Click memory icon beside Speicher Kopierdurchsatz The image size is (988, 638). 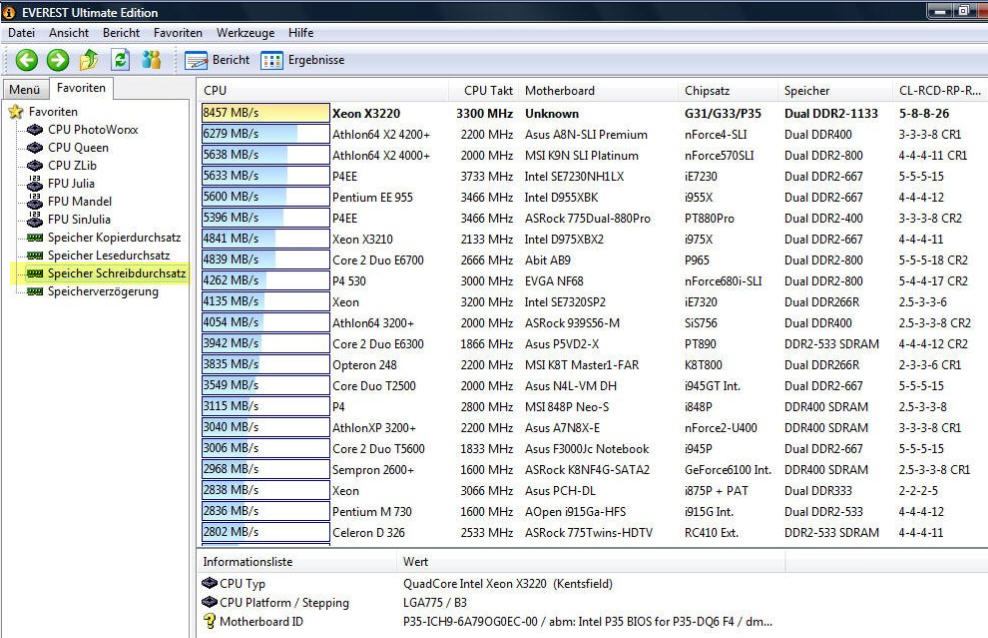pyautogui.click(x=35, y=237)
